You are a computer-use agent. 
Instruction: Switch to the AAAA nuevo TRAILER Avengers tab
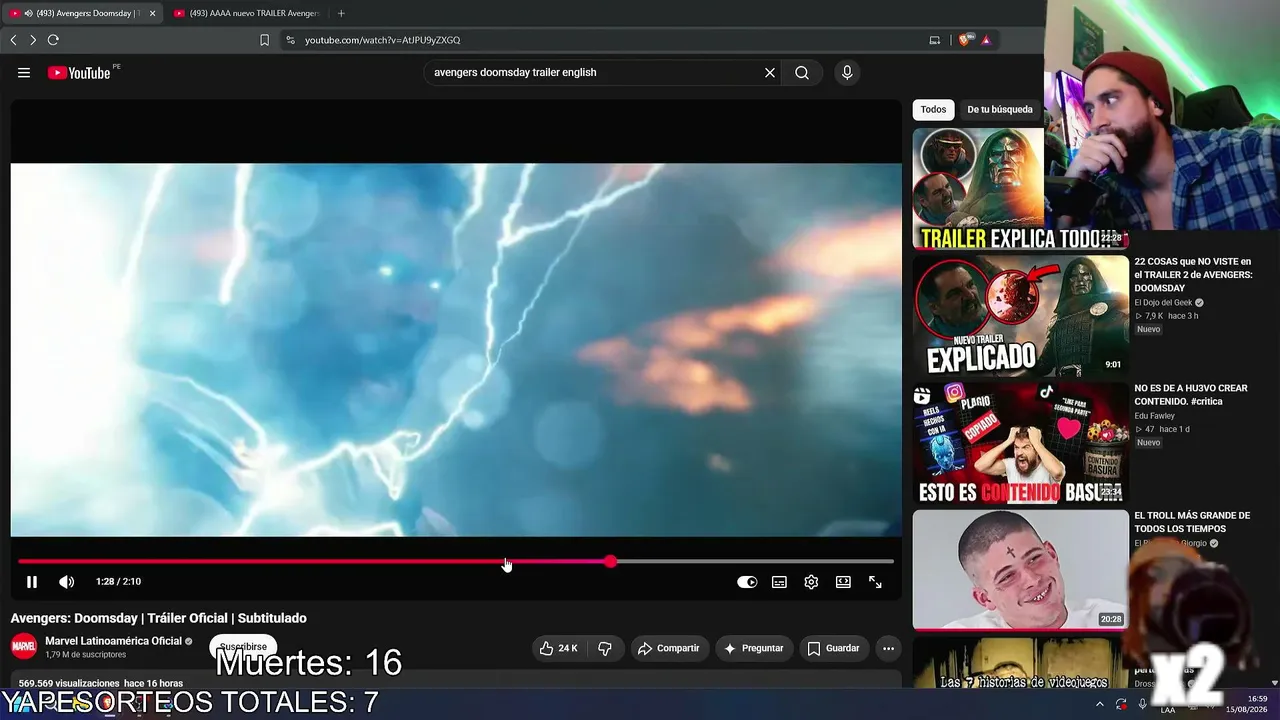point(248,13)
